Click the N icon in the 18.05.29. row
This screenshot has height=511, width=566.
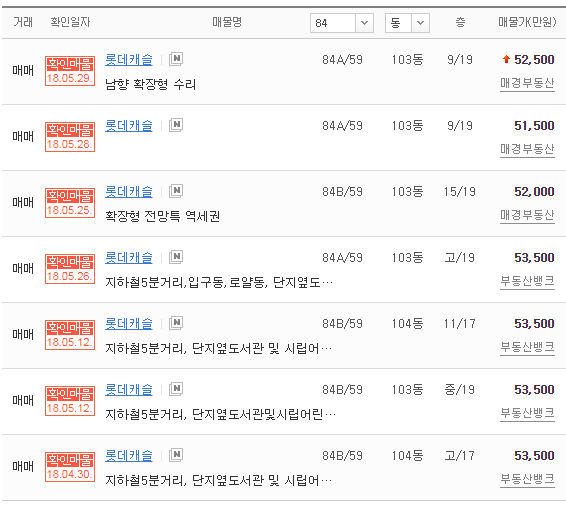[176, 59]
